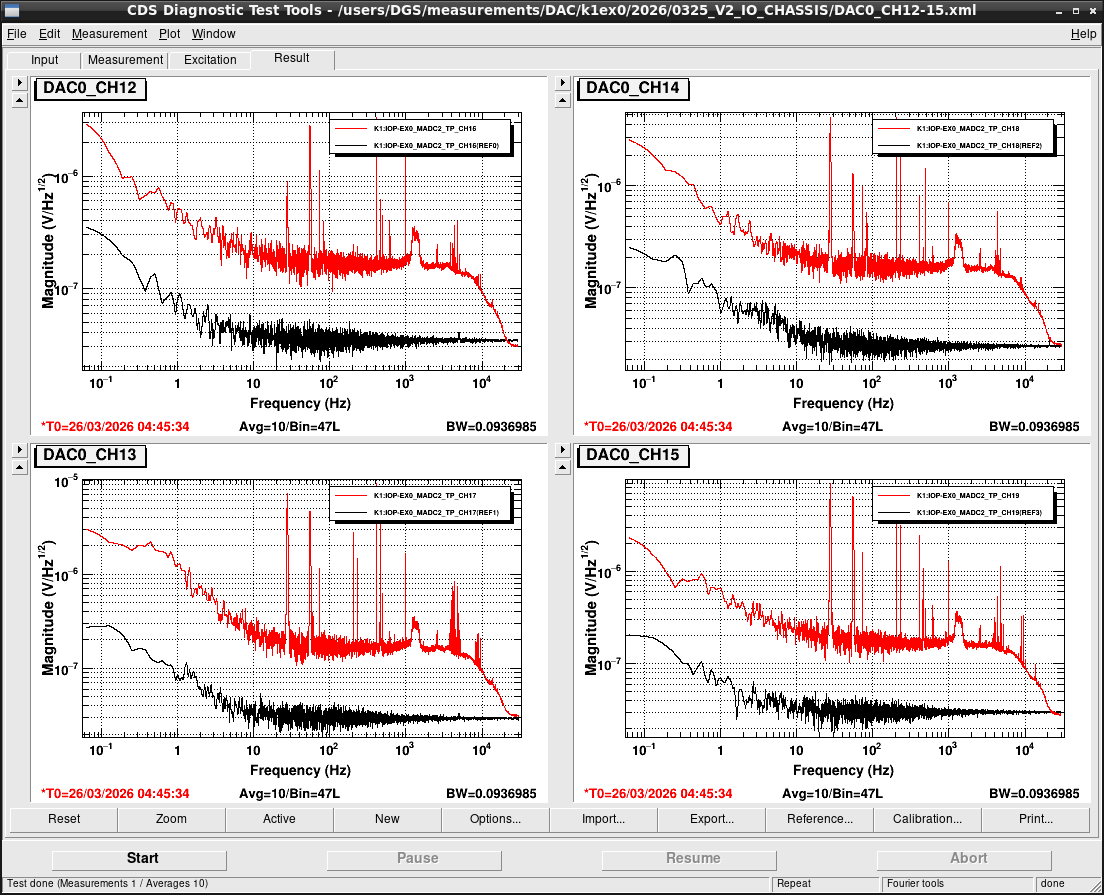Click up-arrow icon beside DAC0_CH14 plot
This screenshot has width=1104, height=895.
coord(562,101)
